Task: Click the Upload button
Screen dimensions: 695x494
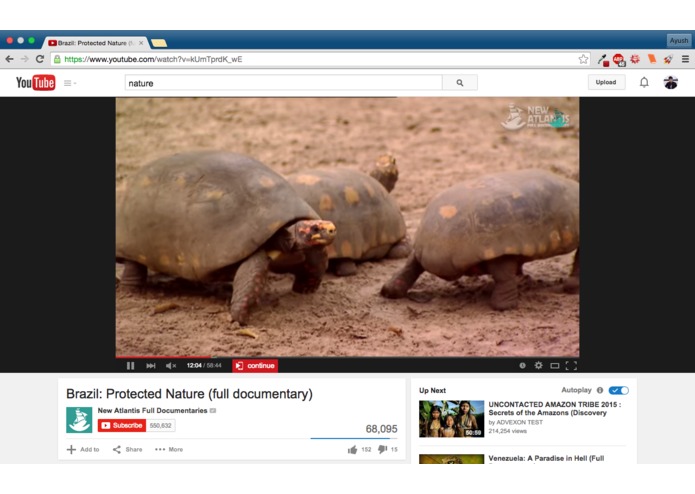Action: (606, 82)
